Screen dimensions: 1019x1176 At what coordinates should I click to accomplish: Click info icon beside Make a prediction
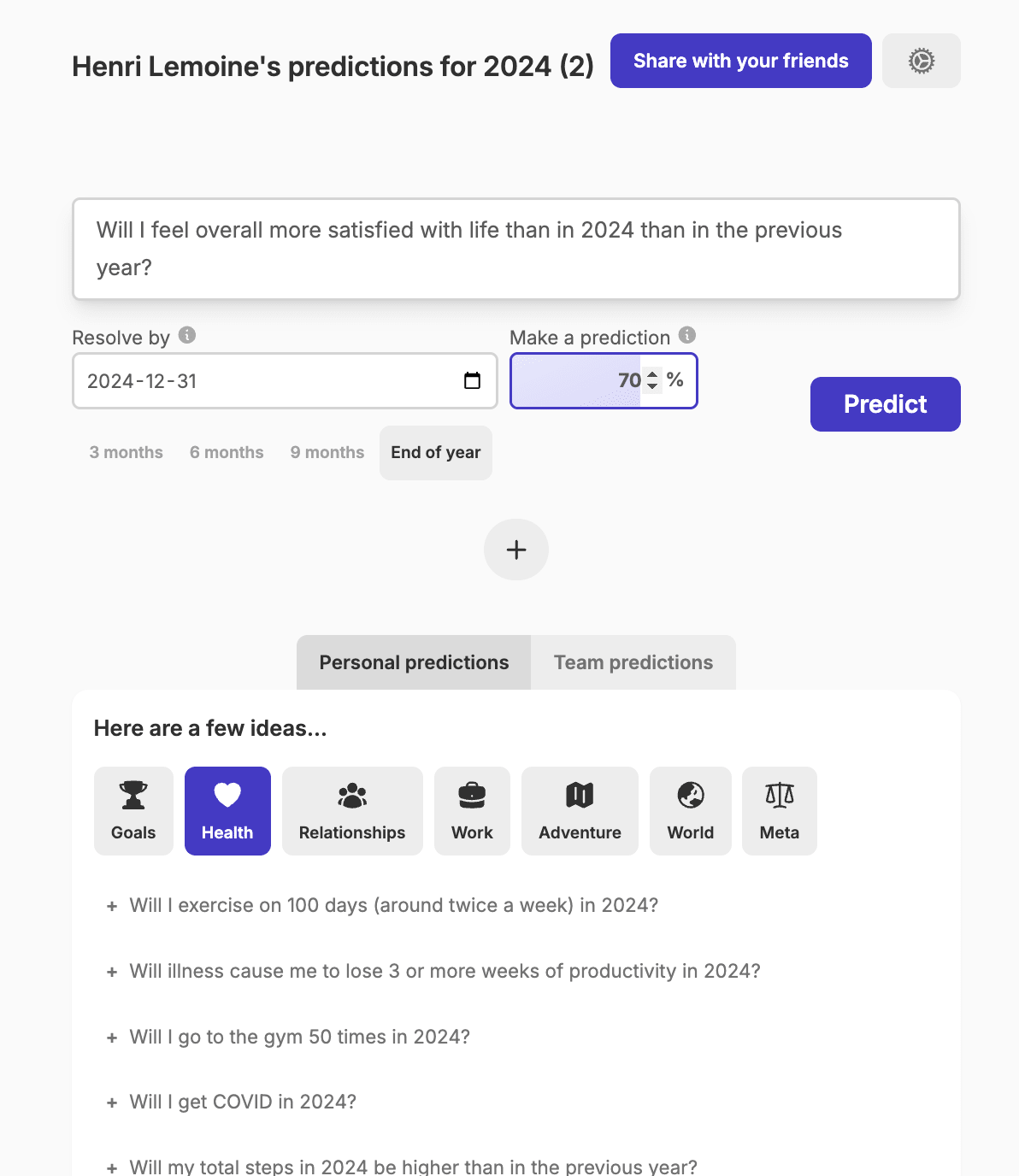687,335
